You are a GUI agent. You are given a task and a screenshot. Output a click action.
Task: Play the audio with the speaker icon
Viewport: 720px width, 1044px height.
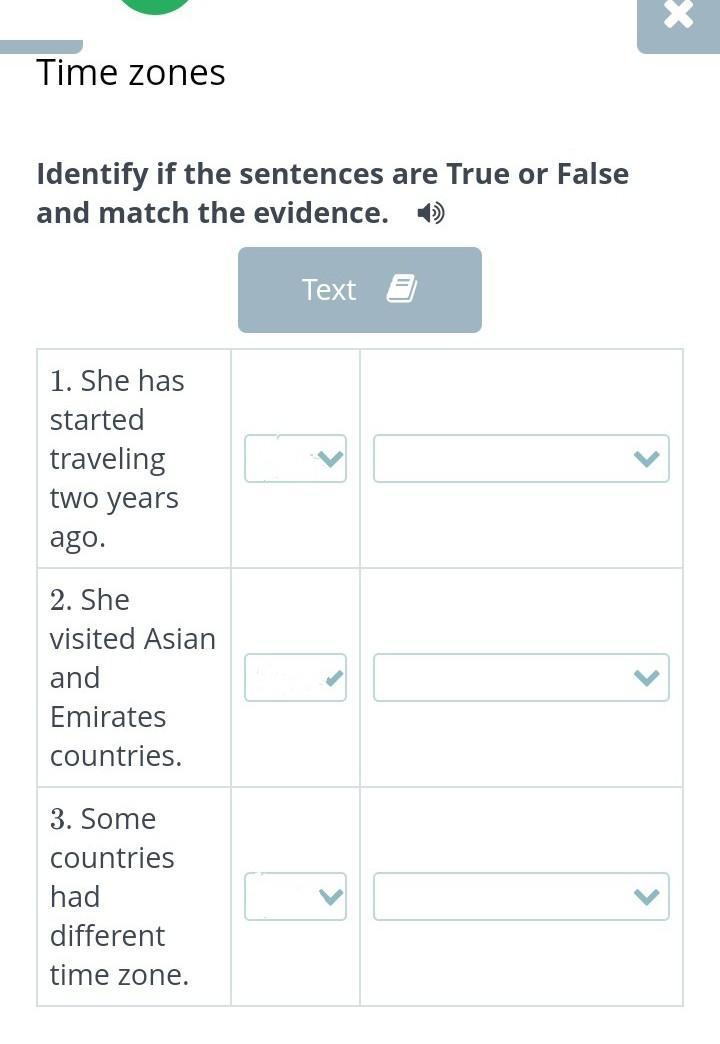point(431,213)
